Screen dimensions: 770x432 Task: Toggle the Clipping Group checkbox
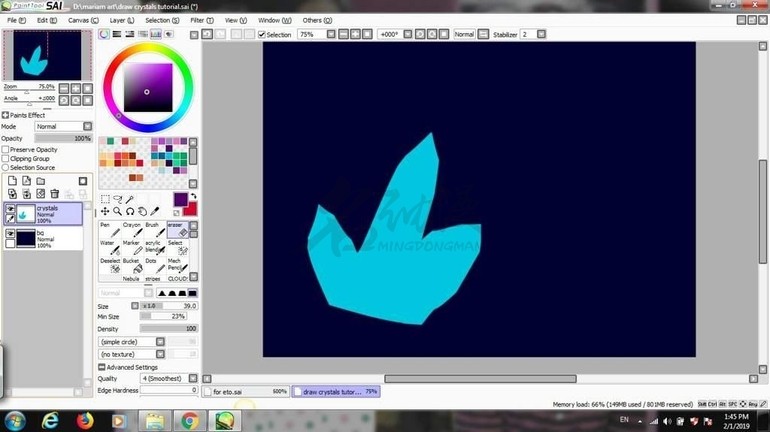pos(6,159)
